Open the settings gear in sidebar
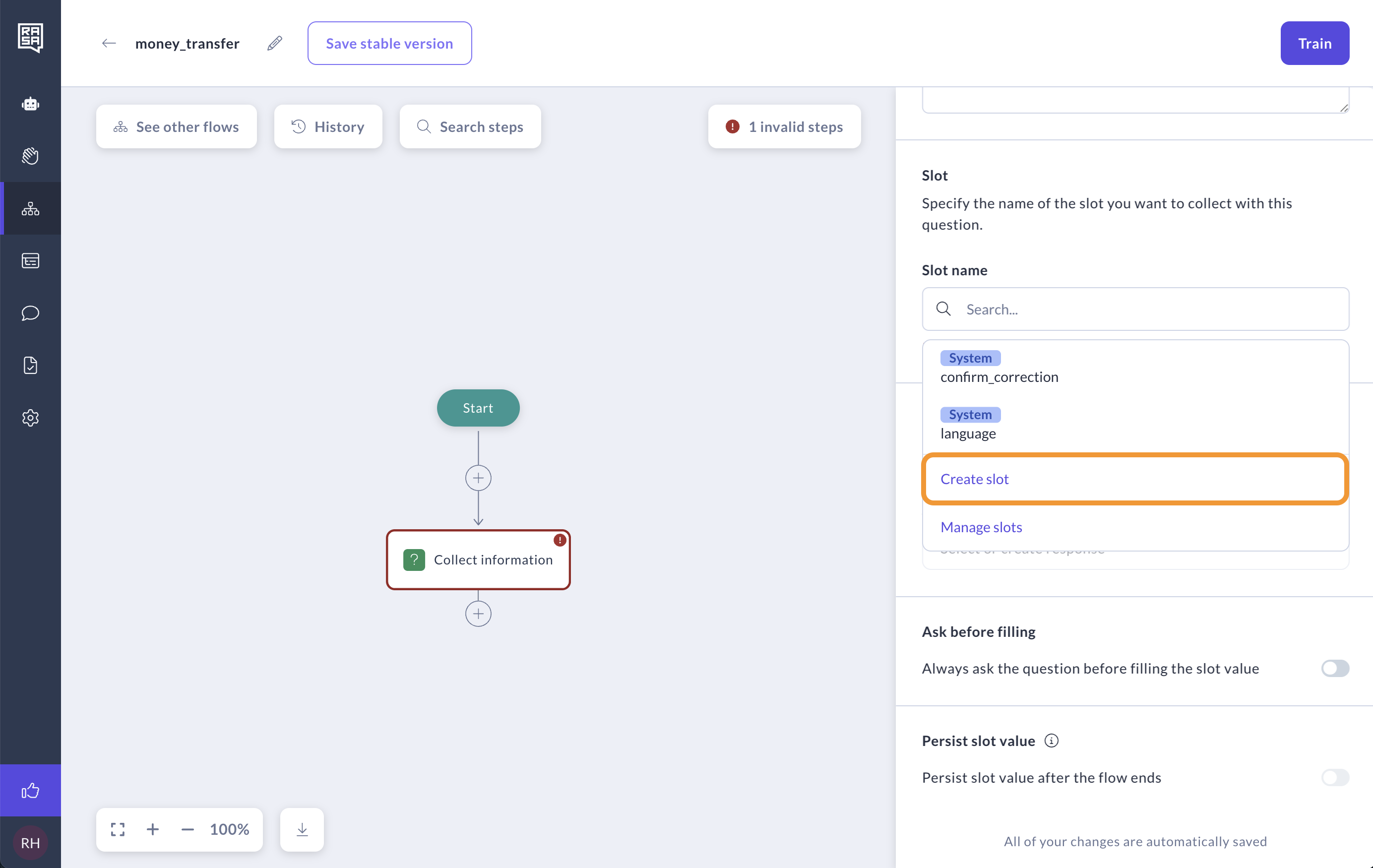Viewport: 1373px width, 868px height. [x=31, y=418]
